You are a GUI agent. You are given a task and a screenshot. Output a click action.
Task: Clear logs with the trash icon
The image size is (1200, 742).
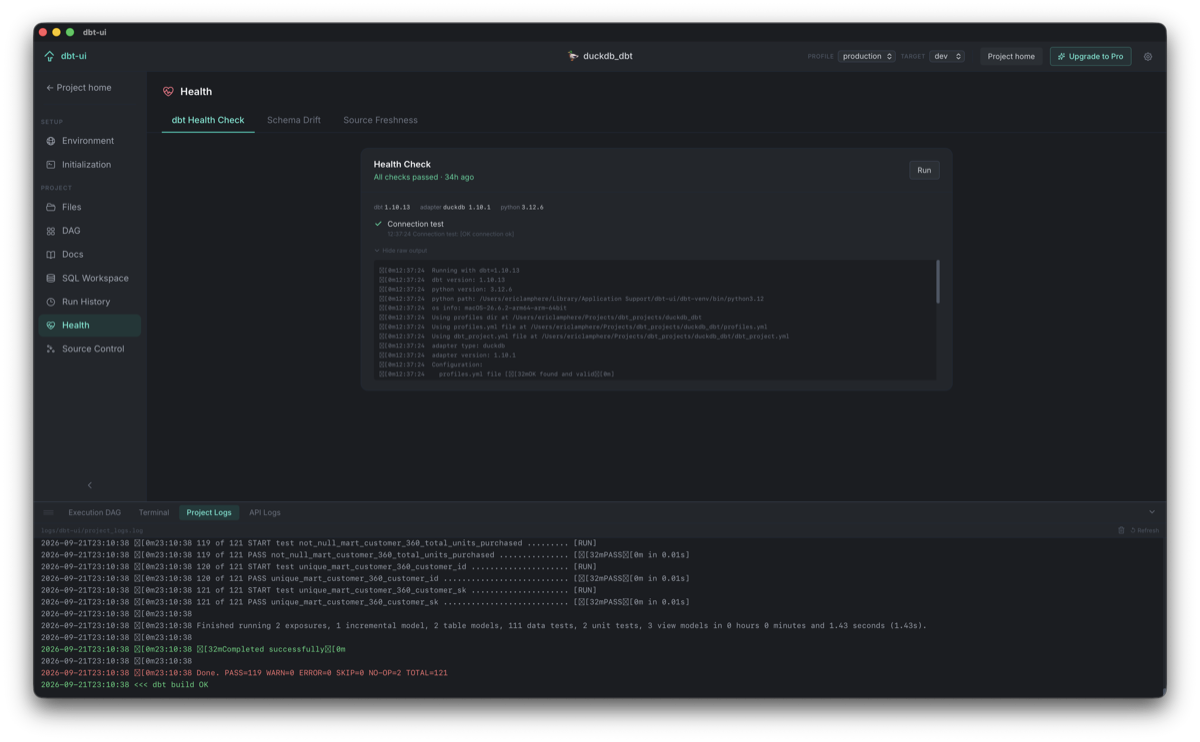click(1121, 531)
